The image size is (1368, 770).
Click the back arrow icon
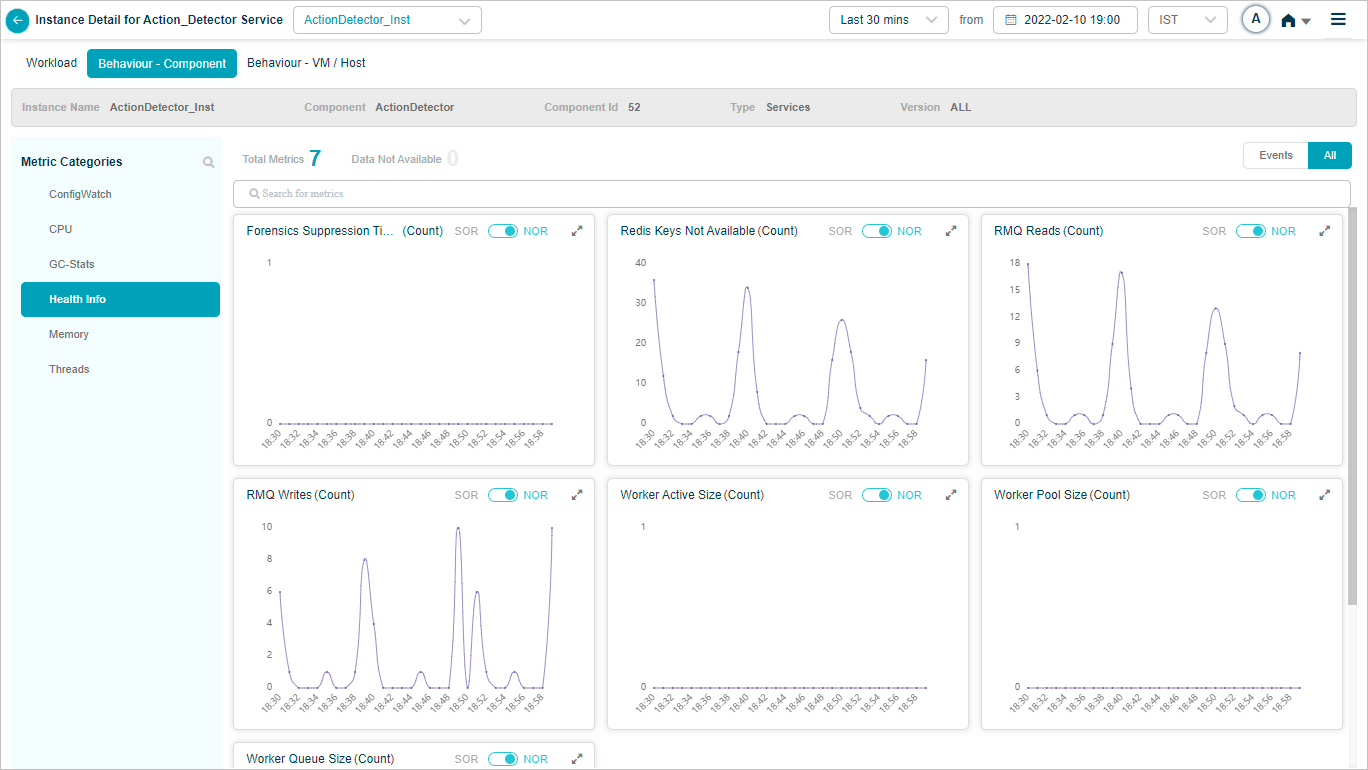click(x=18, y=20)
